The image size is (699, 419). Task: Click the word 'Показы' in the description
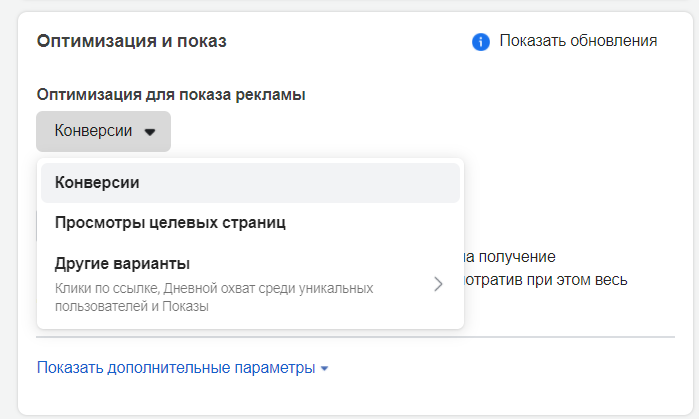[x=185, y=306]
